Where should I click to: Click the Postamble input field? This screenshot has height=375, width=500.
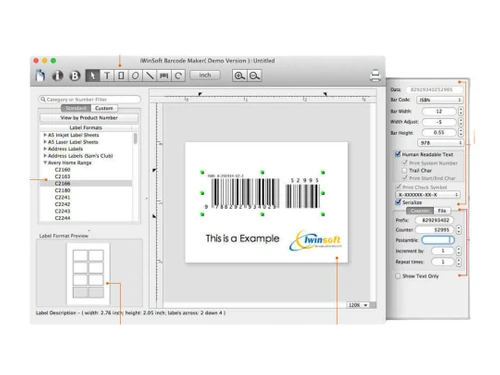coord(438,240)
